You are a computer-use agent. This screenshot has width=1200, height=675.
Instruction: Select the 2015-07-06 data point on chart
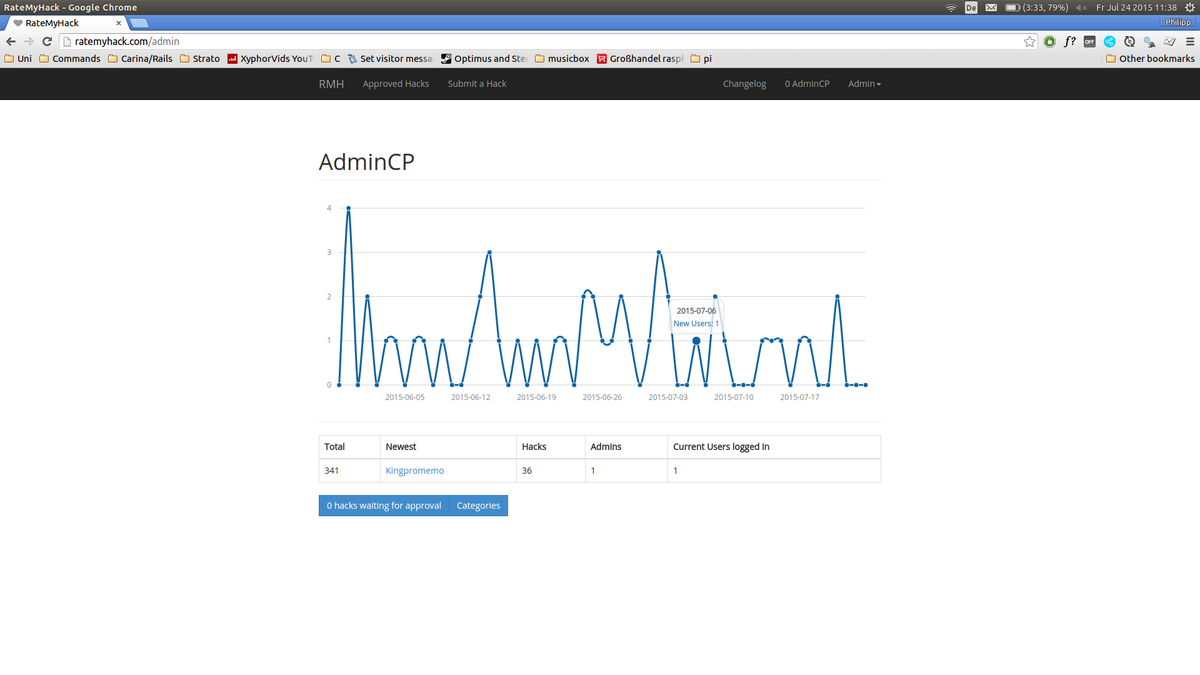[x=695, y=340]
